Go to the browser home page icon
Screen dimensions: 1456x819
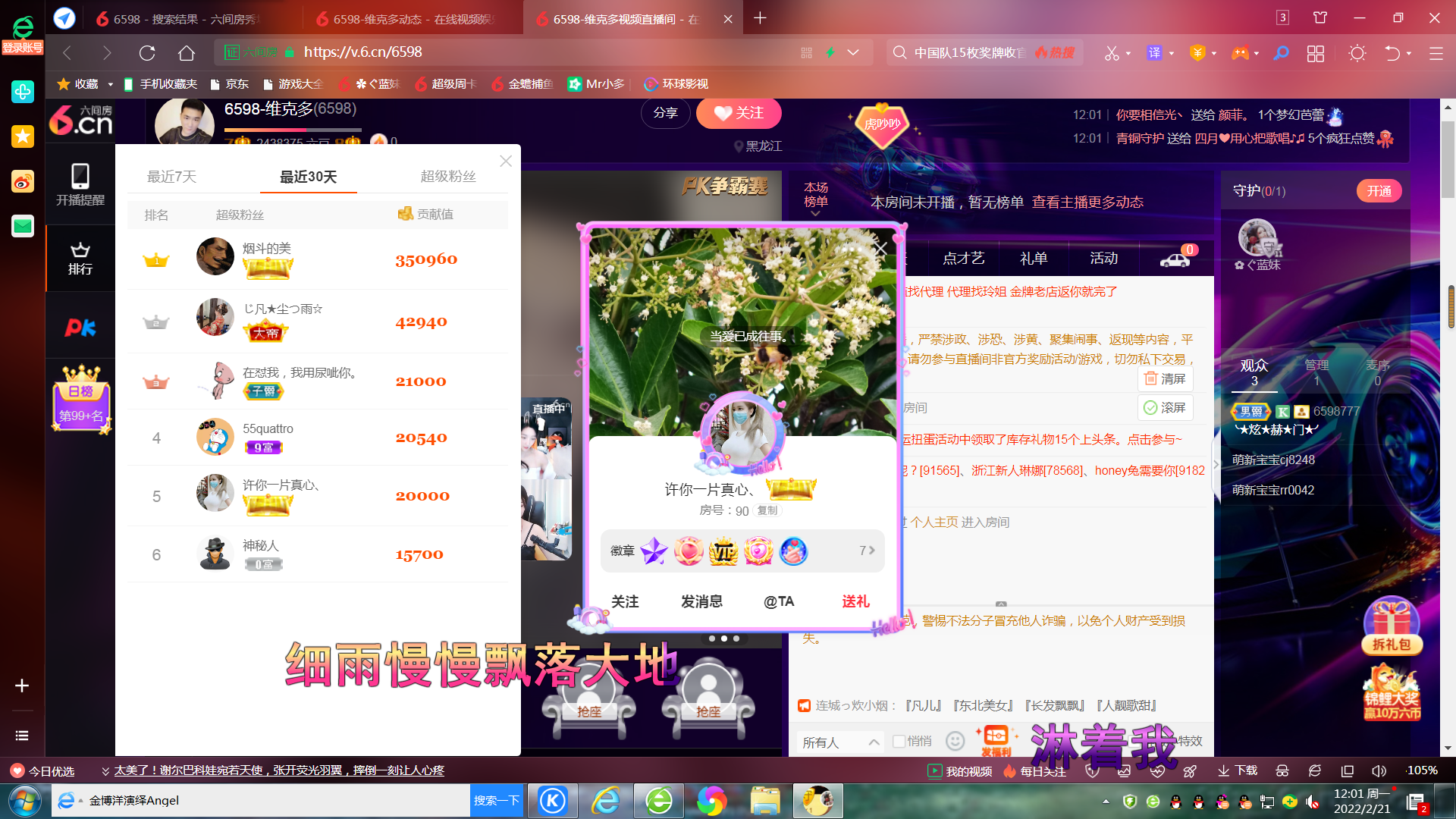tap(187, 53)
